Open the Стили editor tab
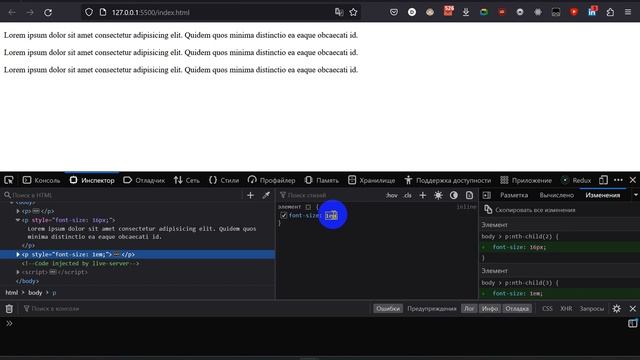The width and height of the screenshot is (640, 360). [x=224, y=180]
